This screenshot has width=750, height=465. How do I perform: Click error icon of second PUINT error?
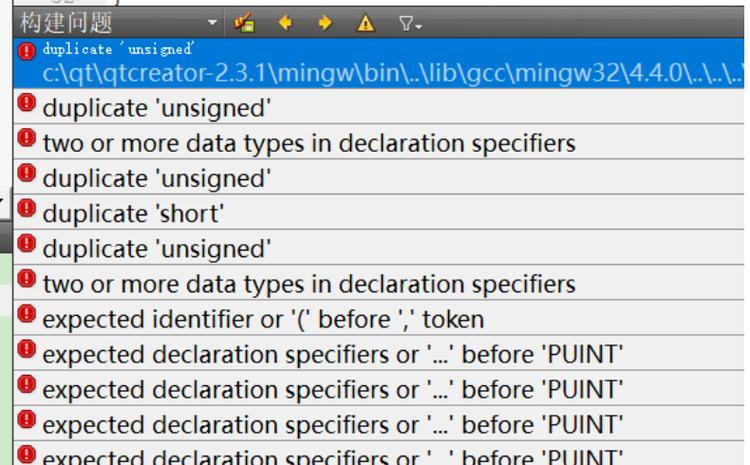click(27, 384)
